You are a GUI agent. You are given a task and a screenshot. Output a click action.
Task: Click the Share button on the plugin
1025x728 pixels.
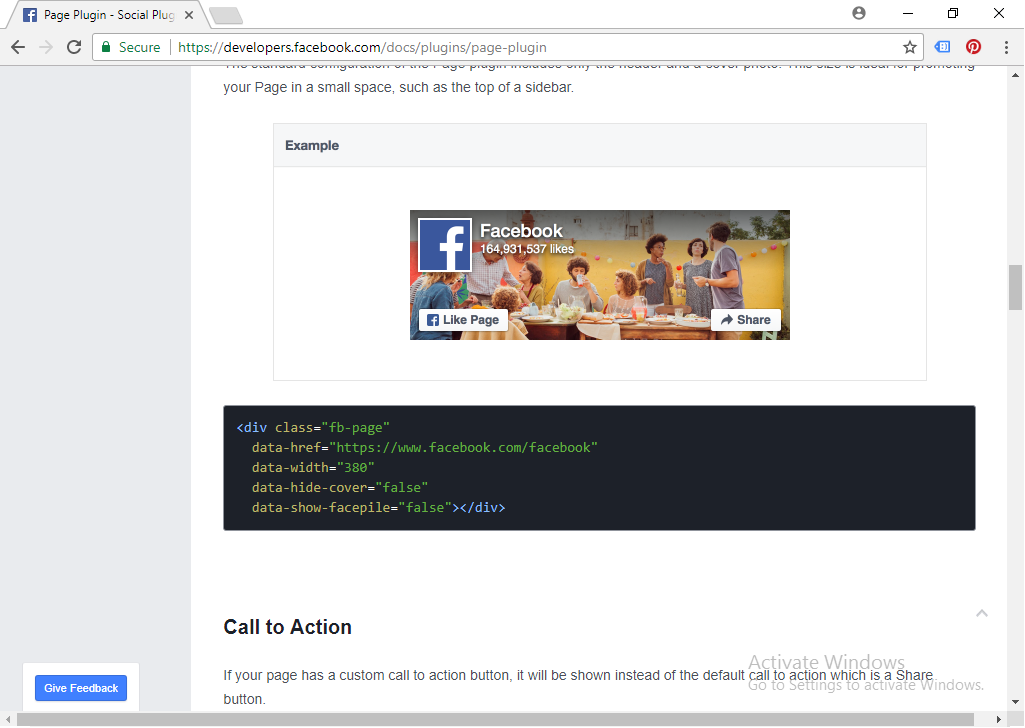(x=746, y=320)
